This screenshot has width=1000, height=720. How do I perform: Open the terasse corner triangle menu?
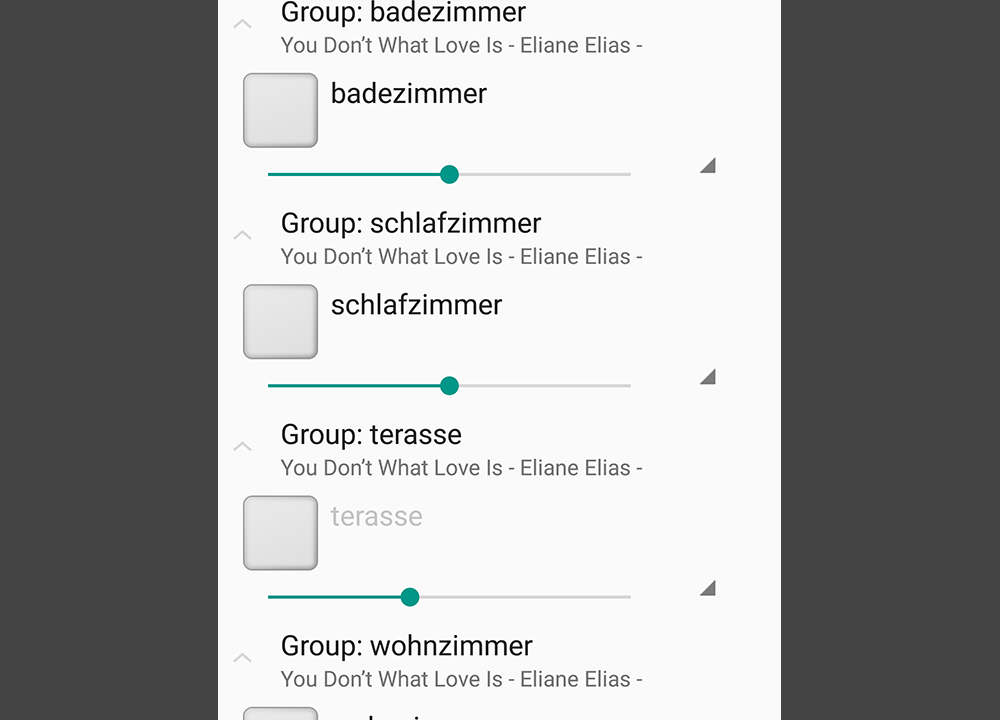tap(708, 588)
